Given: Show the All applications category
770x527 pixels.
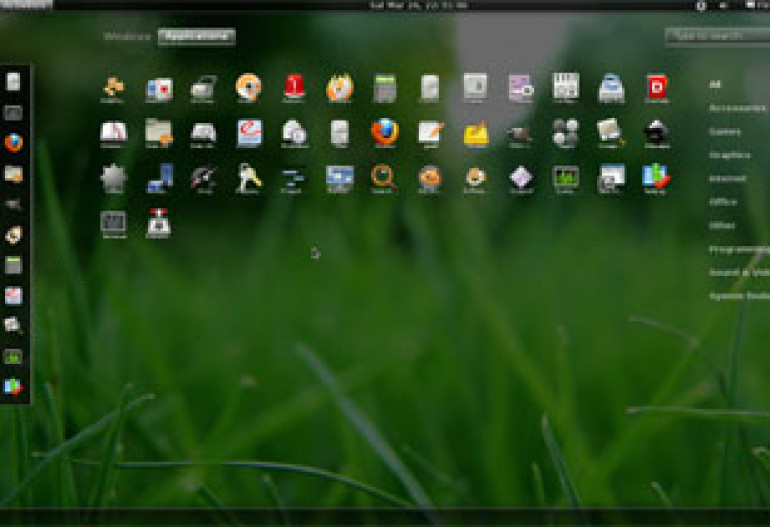Looking at the screenshot, I should [x=715, y=84].
